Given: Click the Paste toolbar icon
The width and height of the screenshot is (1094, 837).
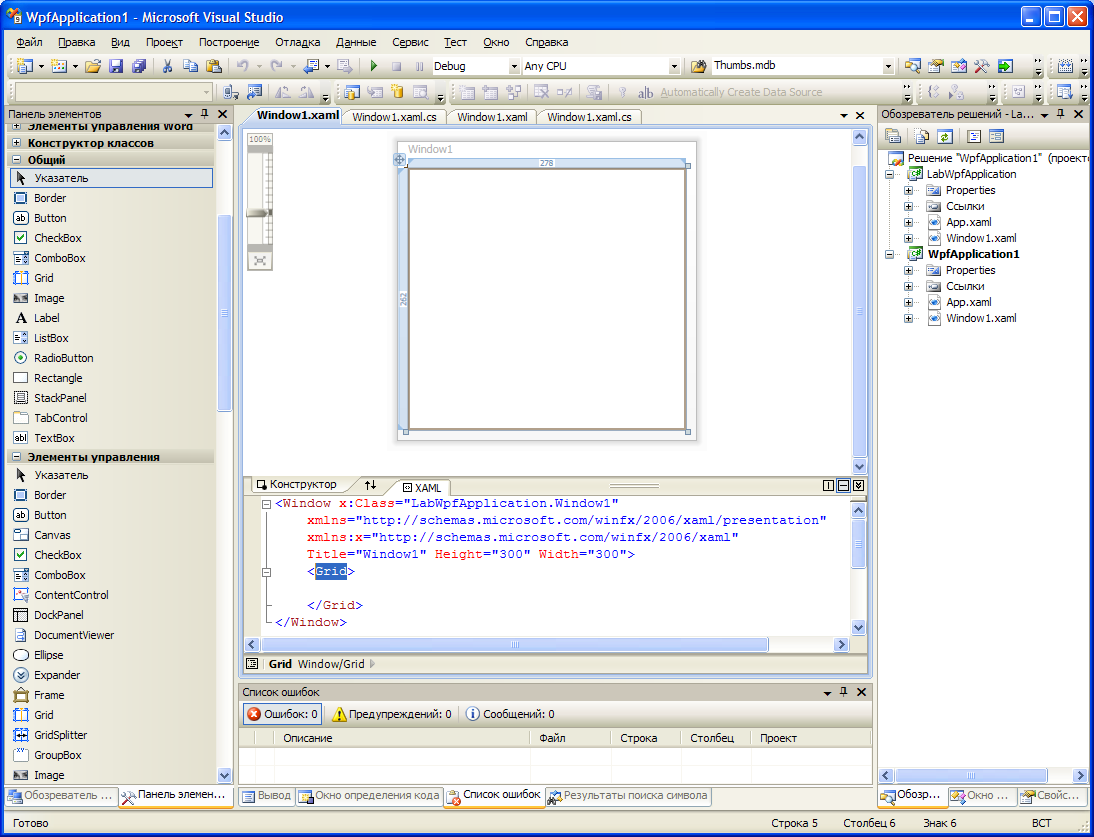Looking at the screenshot, I should tap(213, 66).
